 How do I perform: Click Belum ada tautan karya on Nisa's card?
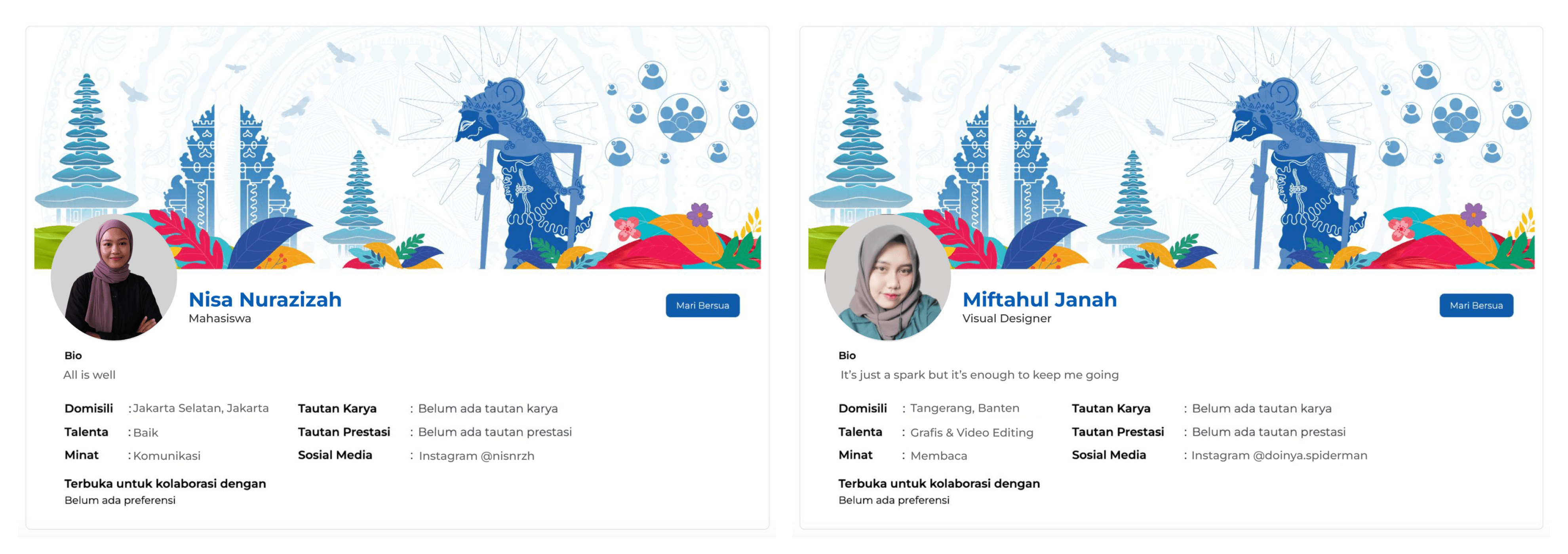[x=487, y=408]
